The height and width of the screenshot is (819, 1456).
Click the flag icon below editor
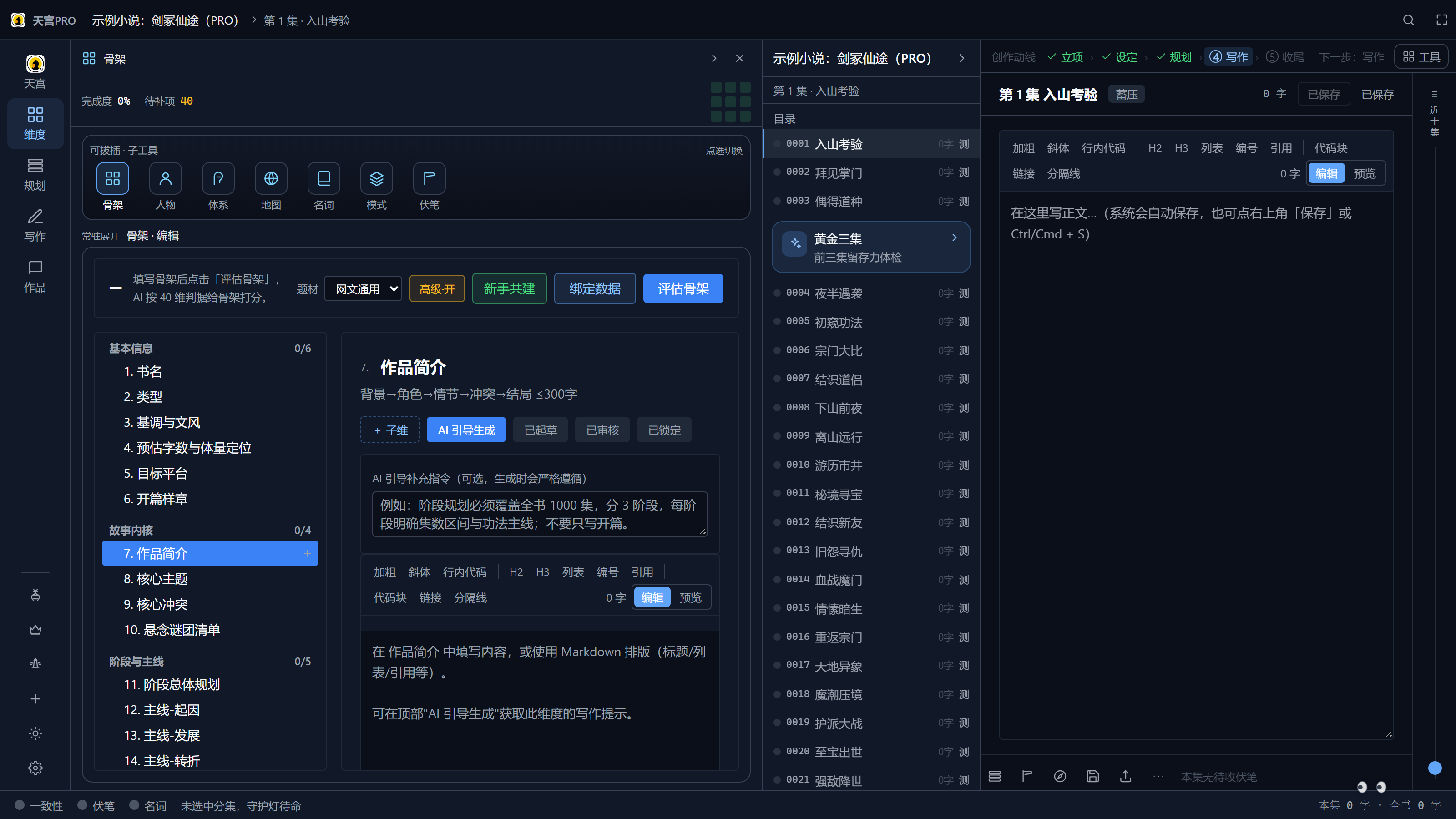[x=1027, y=776]
